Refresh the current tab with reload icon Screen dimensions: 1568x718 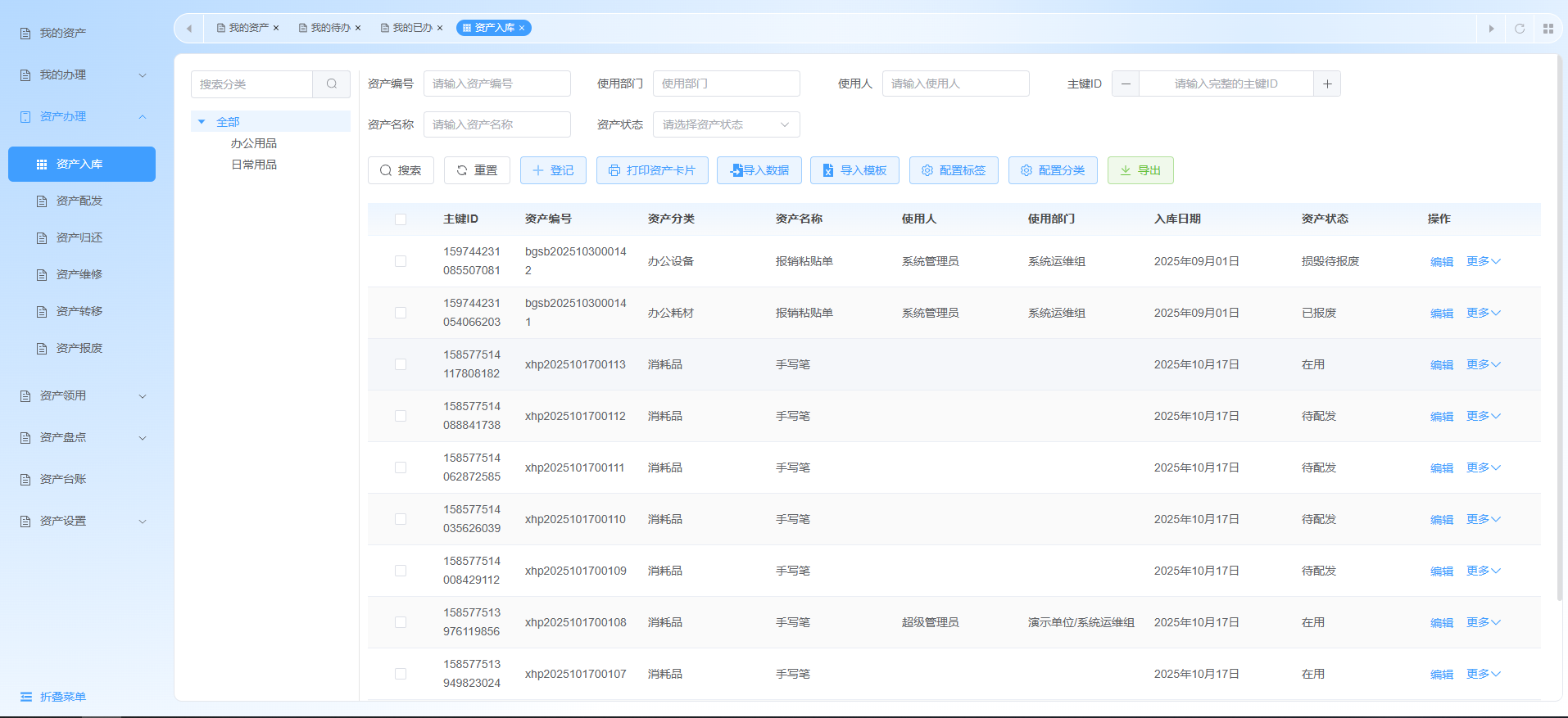point(1520,28)
